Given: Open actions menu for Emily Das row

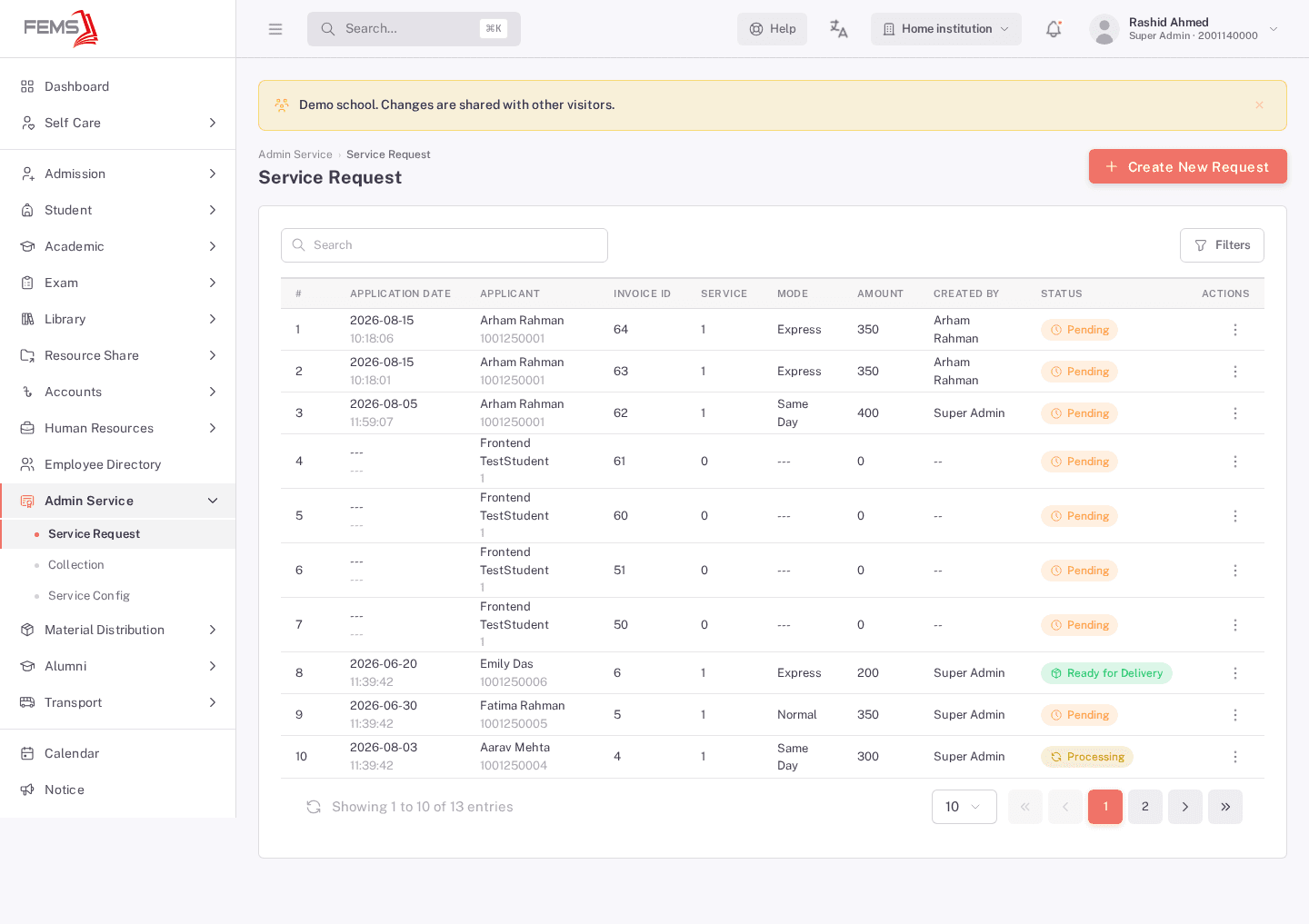Looking at the screenshot, I should coord(1234,673).
